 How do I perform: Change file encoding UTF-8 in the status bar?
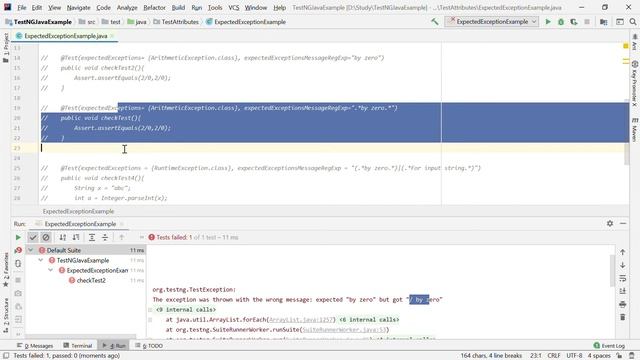click(574, 356)
